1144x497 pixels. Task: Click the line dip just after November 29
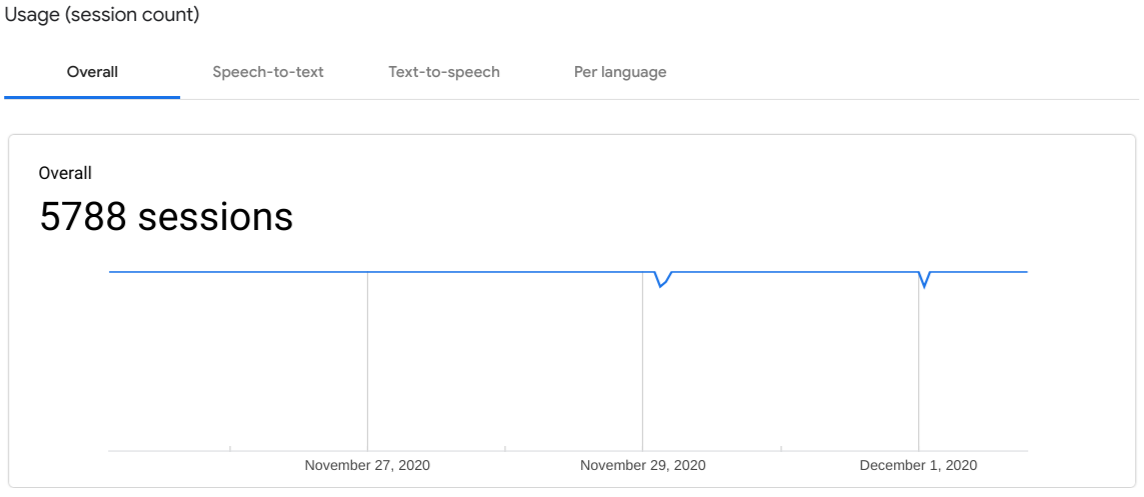[661, 286]
